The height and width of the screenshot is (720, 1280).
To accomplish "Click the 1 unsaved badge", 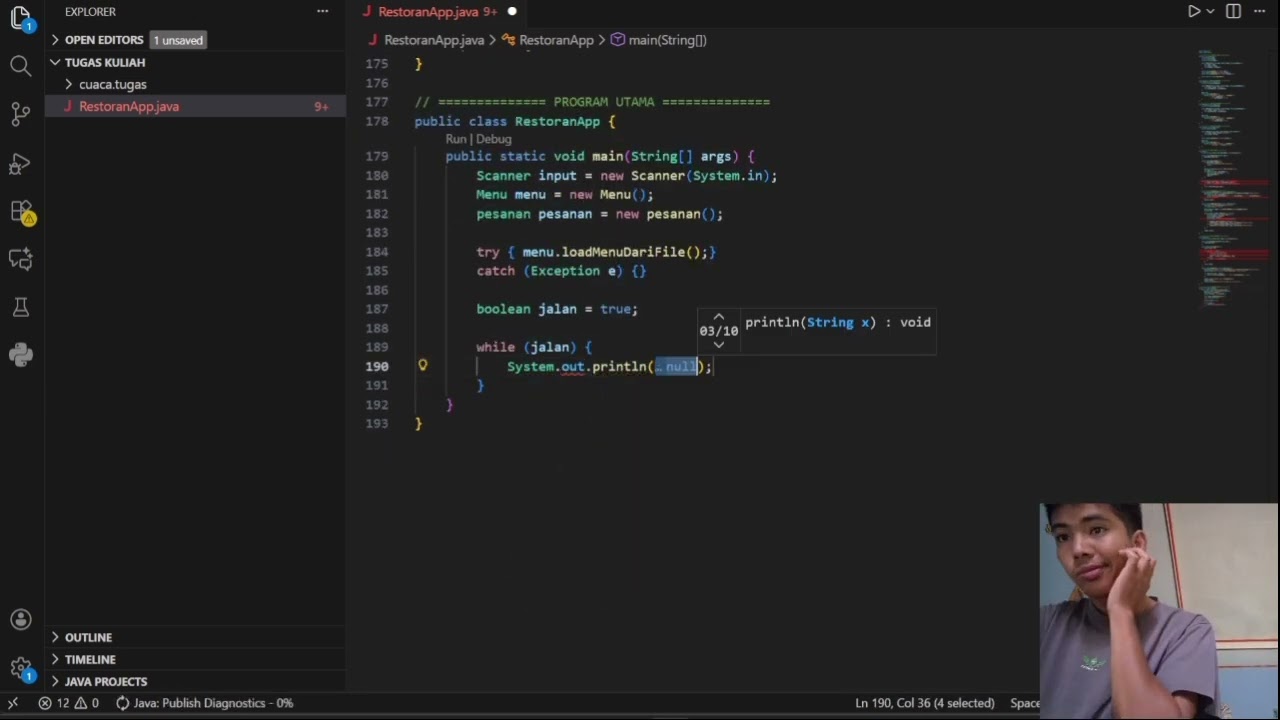I will point(178,40).
